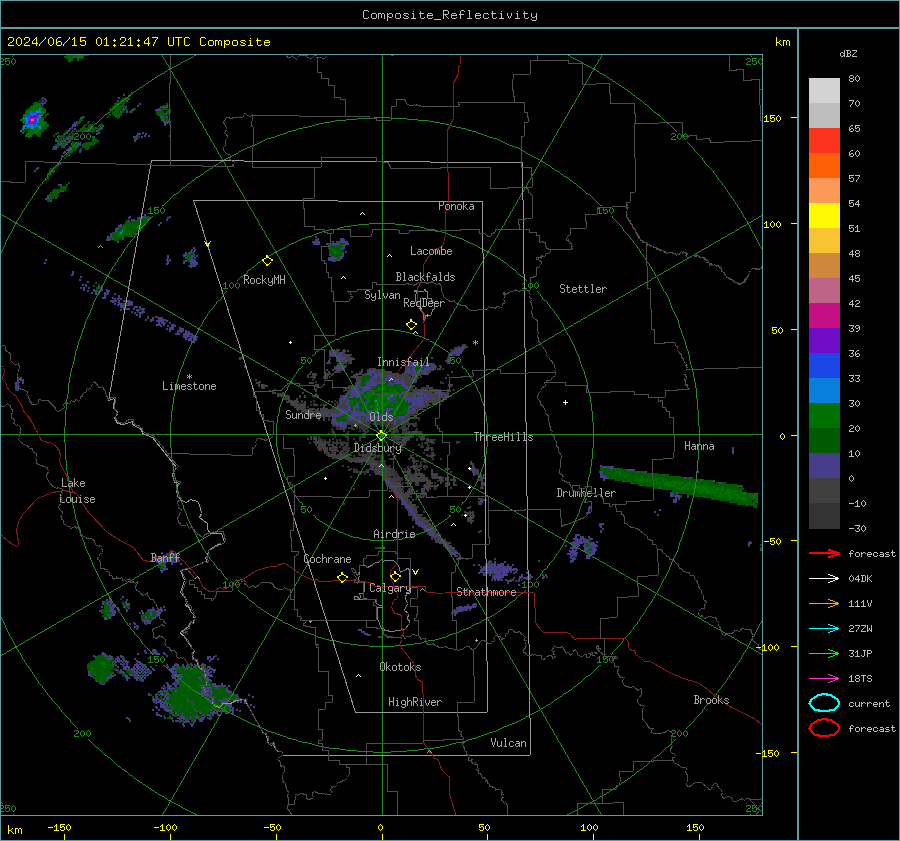This screenshot has width=900, height=841.
Task: Select the magenta 18TS arrow legend icon
Action: point(824,679)
